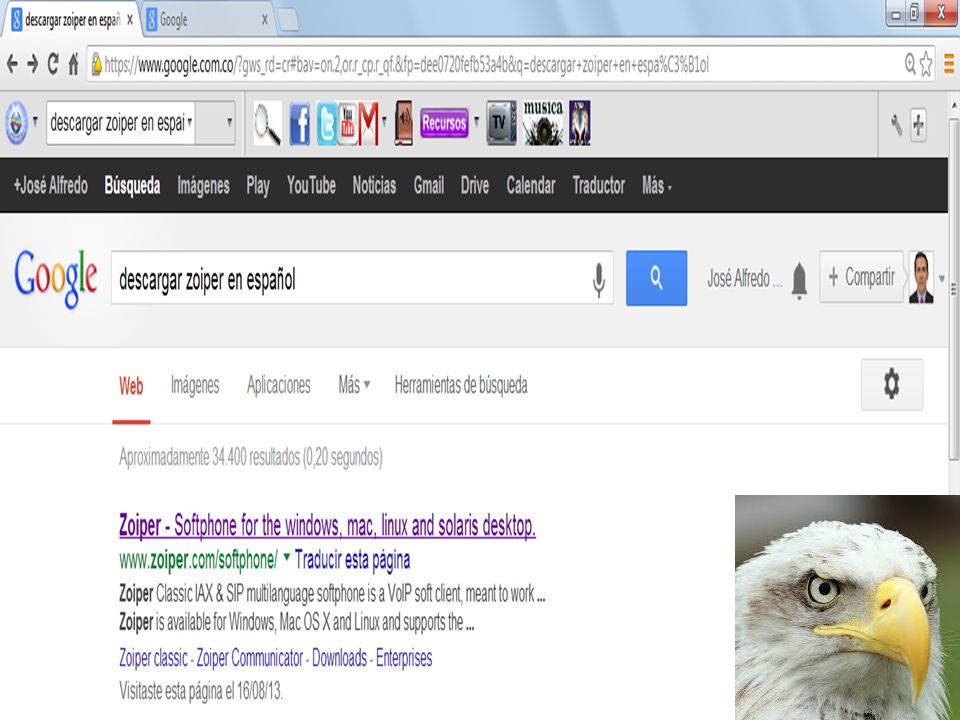
Task: Click Traducir esta página link
Action: [353, 560]
